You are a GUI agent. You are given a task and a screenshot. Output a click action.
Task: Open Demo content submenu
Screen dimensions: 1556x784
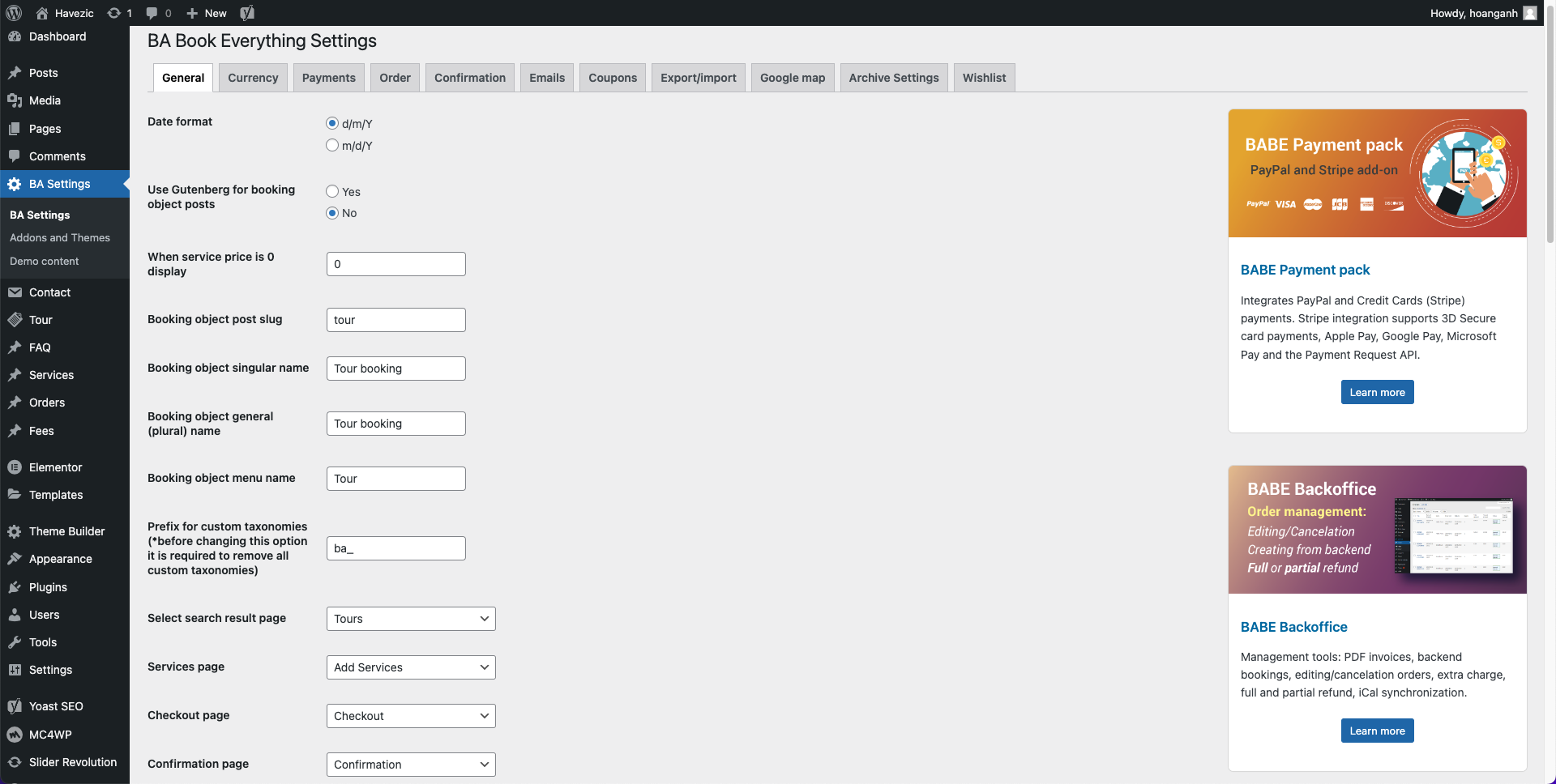click(45, 261)
